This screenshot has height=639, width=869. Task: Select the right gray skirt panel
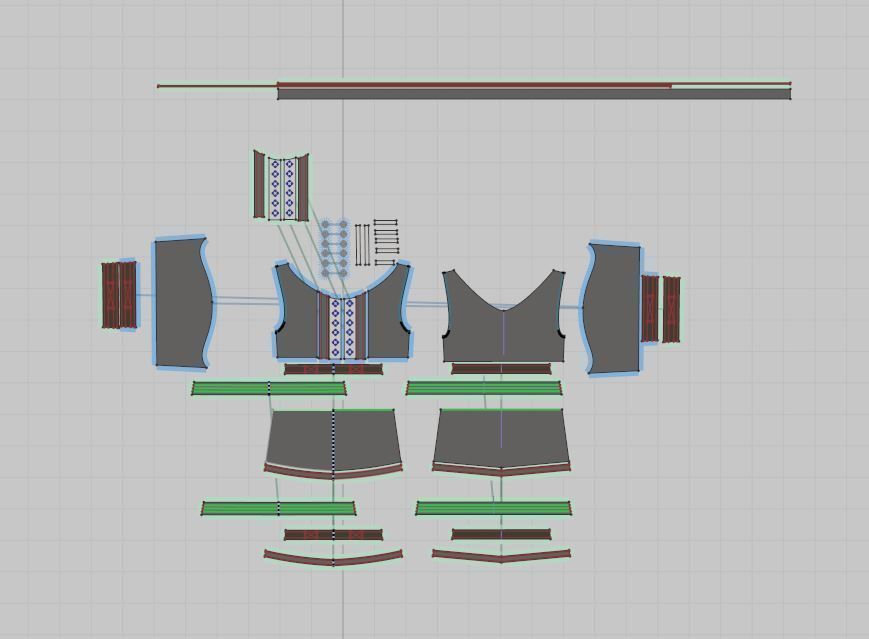point(502,438)
